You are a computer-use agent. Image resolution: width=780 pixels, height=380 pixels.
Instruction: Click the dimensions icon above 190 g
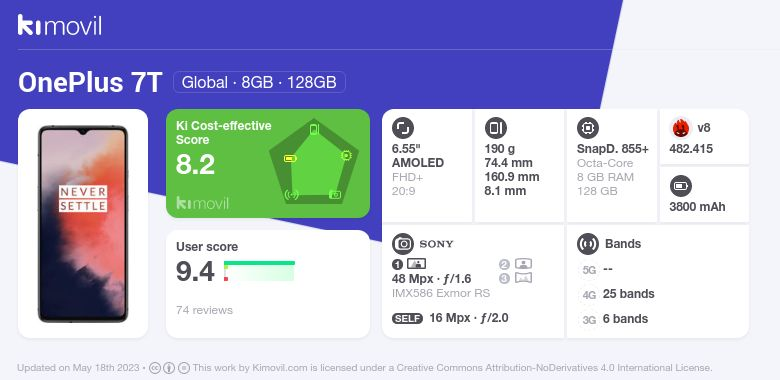point(495,128)
